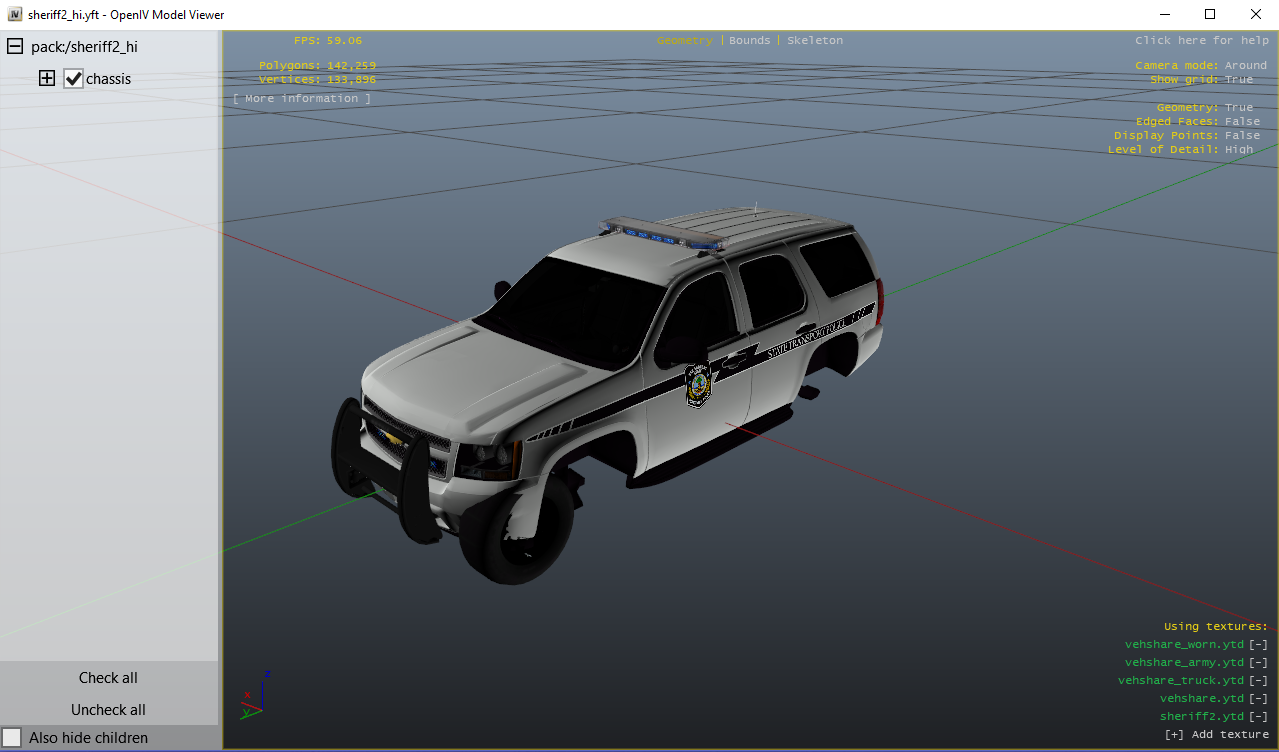Click the Polygons count 142,259
Viewport: 1279px width, 752px height.
[317, 66]
